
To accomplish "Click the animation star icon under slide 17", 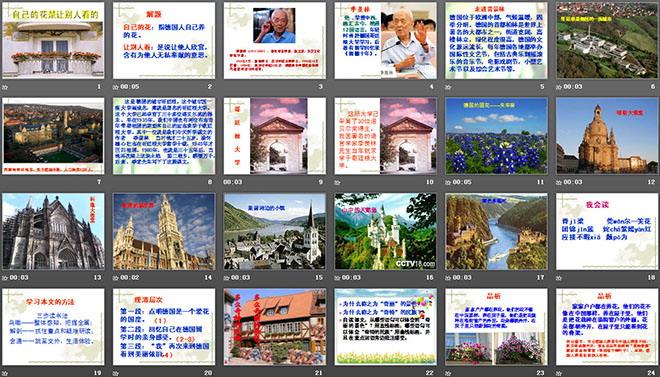I will [448, 278].
